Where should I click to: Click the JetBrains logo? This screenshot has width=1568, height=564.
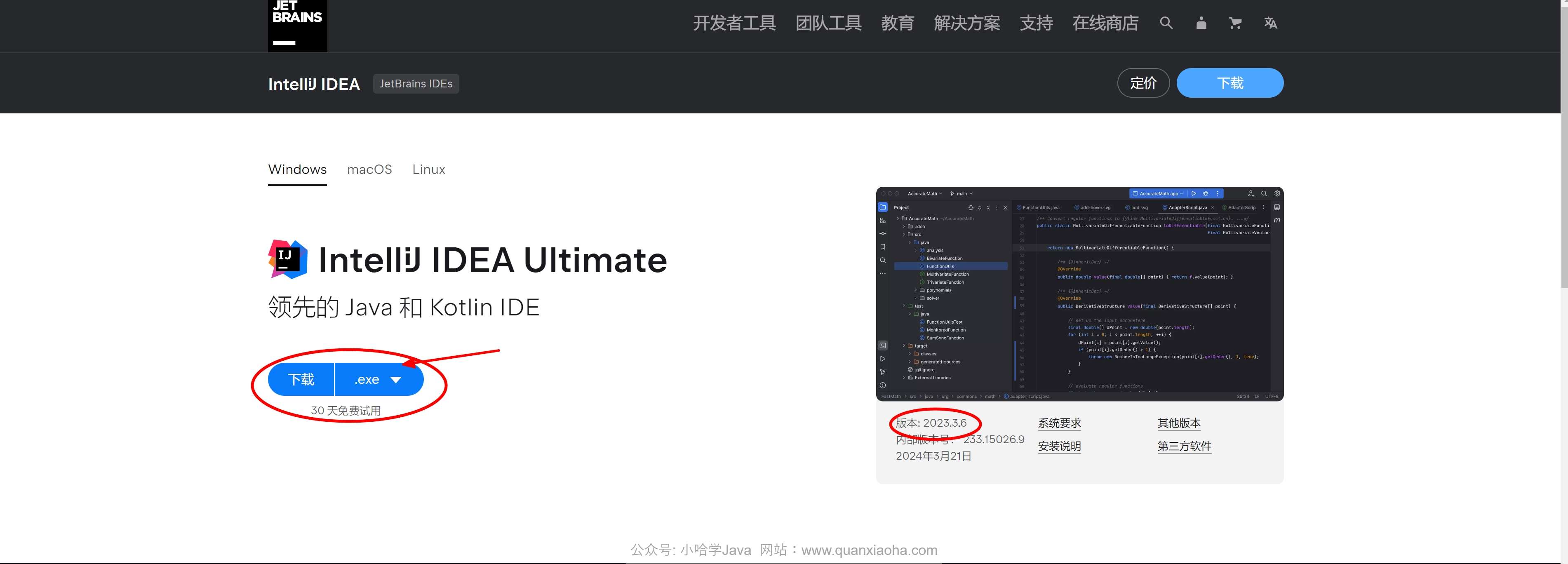pos(297,26)
